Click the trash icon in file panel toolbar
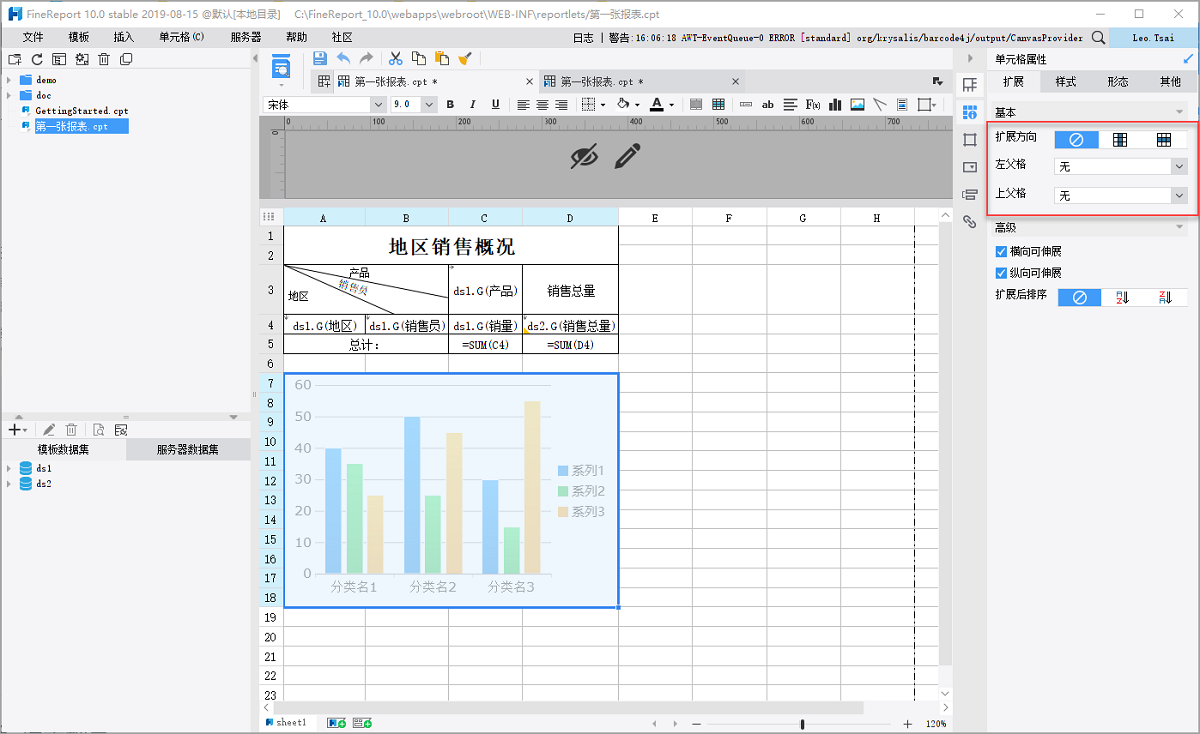This screenshot has height=734, width=1200. click(x=104, y=60)
